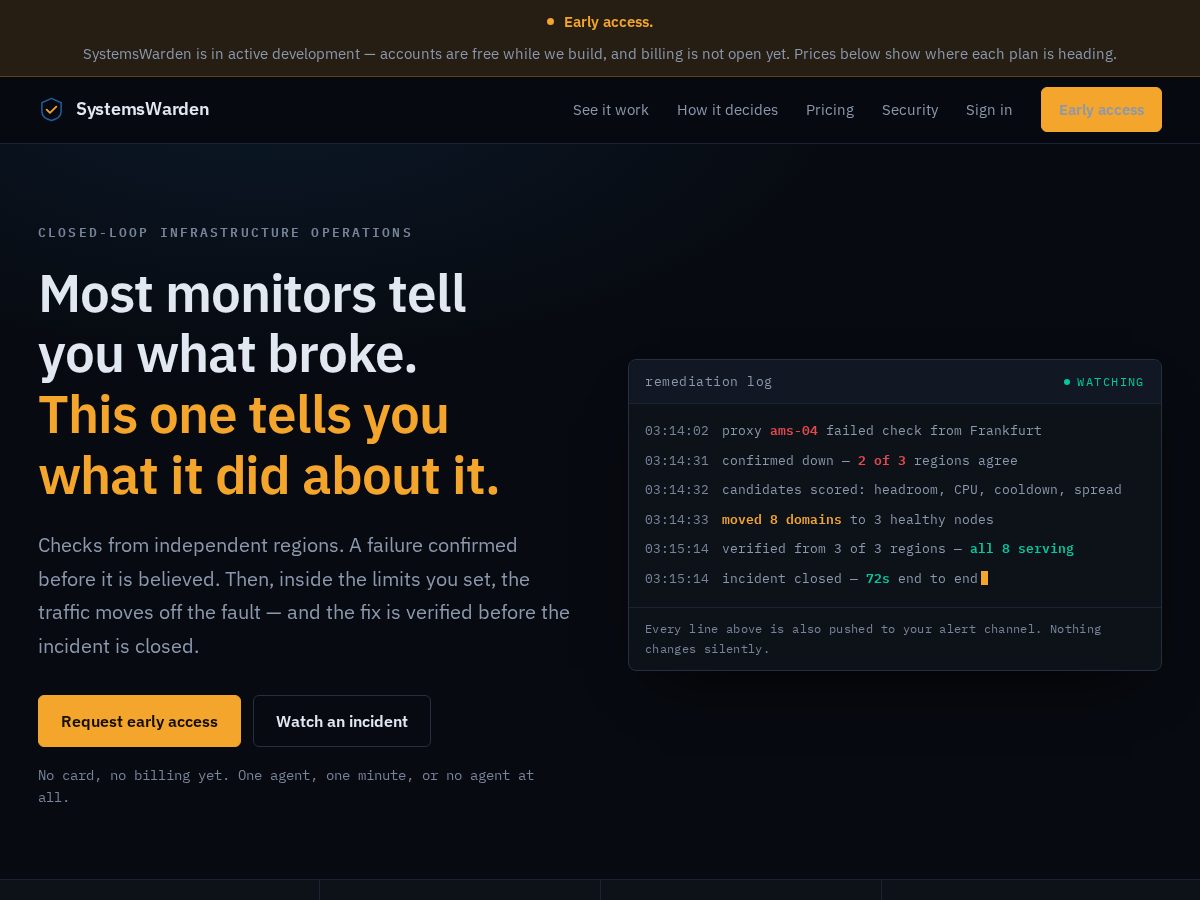Open the Security nav item
1200x900 pixels.
910,110
